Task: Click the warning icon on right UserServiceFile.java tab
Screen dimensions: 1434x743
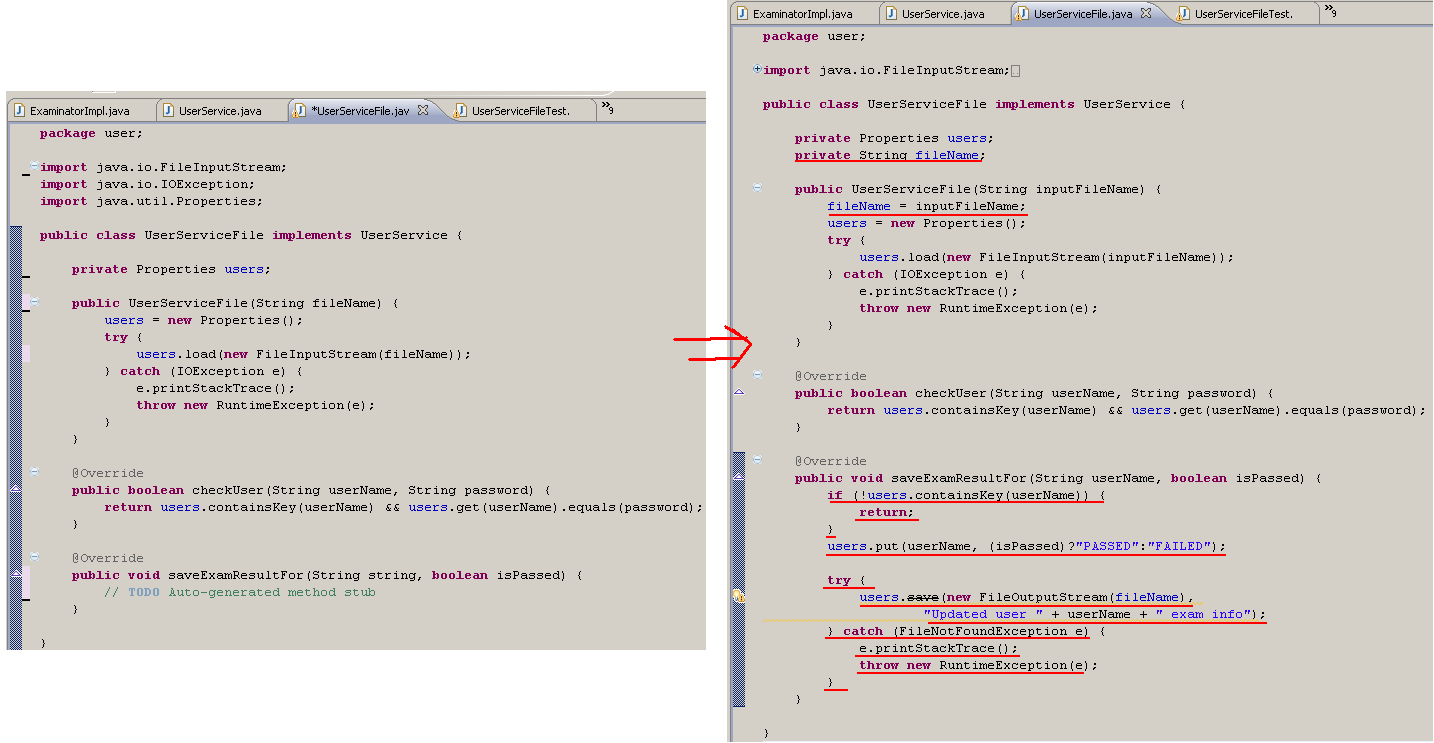Action: [1019, 15]
